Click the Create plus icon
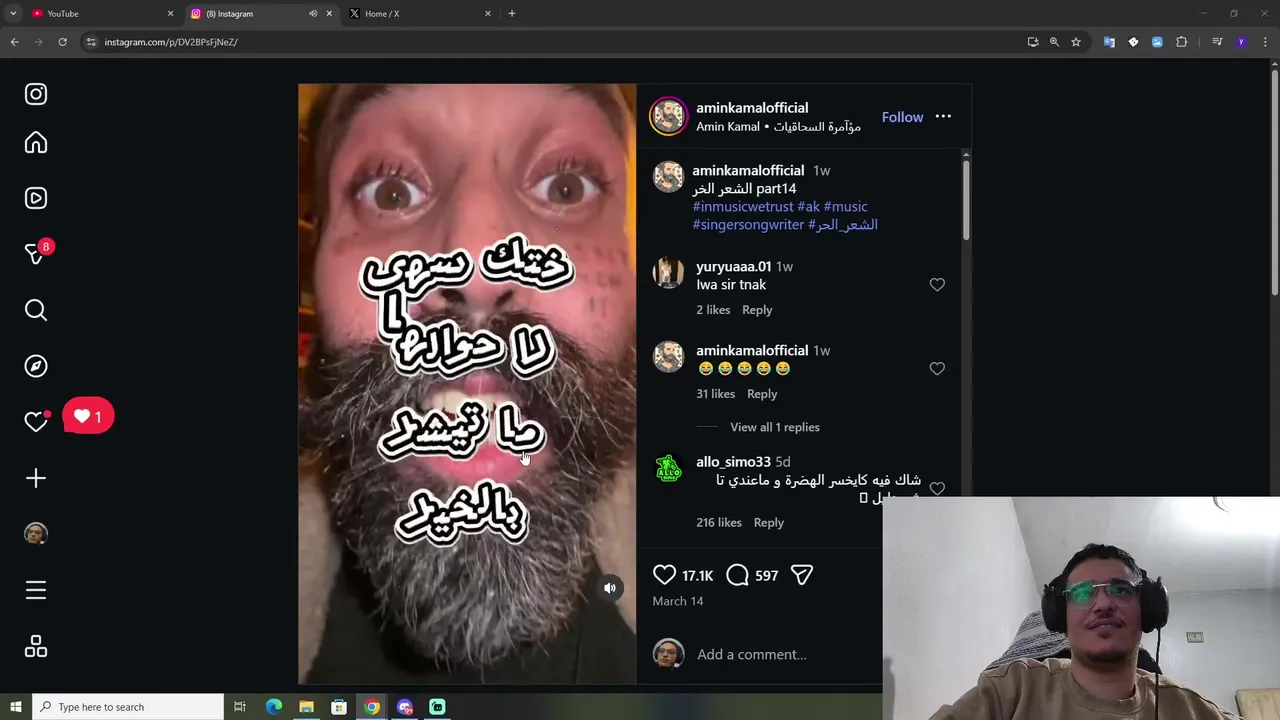This screenshot has width=1280, height=720. point(36,478)
